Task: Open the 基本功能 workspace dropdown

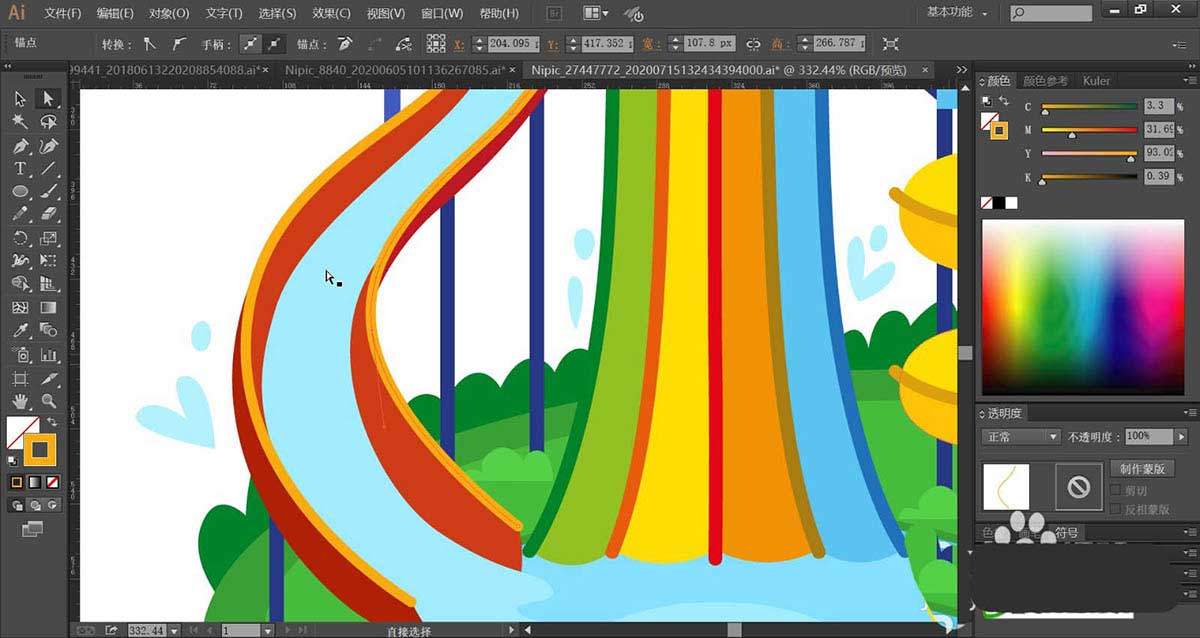Action: click(x=957, y=13)
